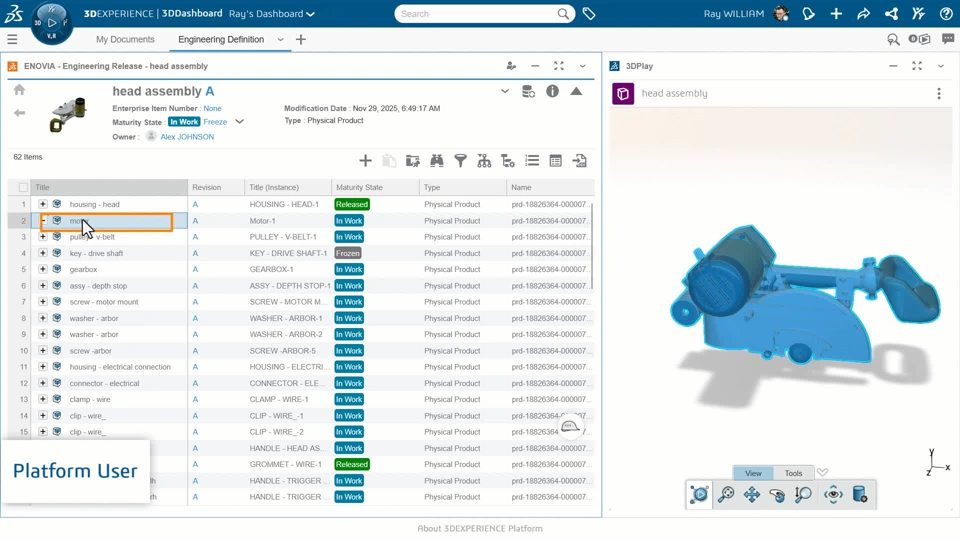
Task: Click the home icon in ENOVIA panel
Action: point(20,90)
